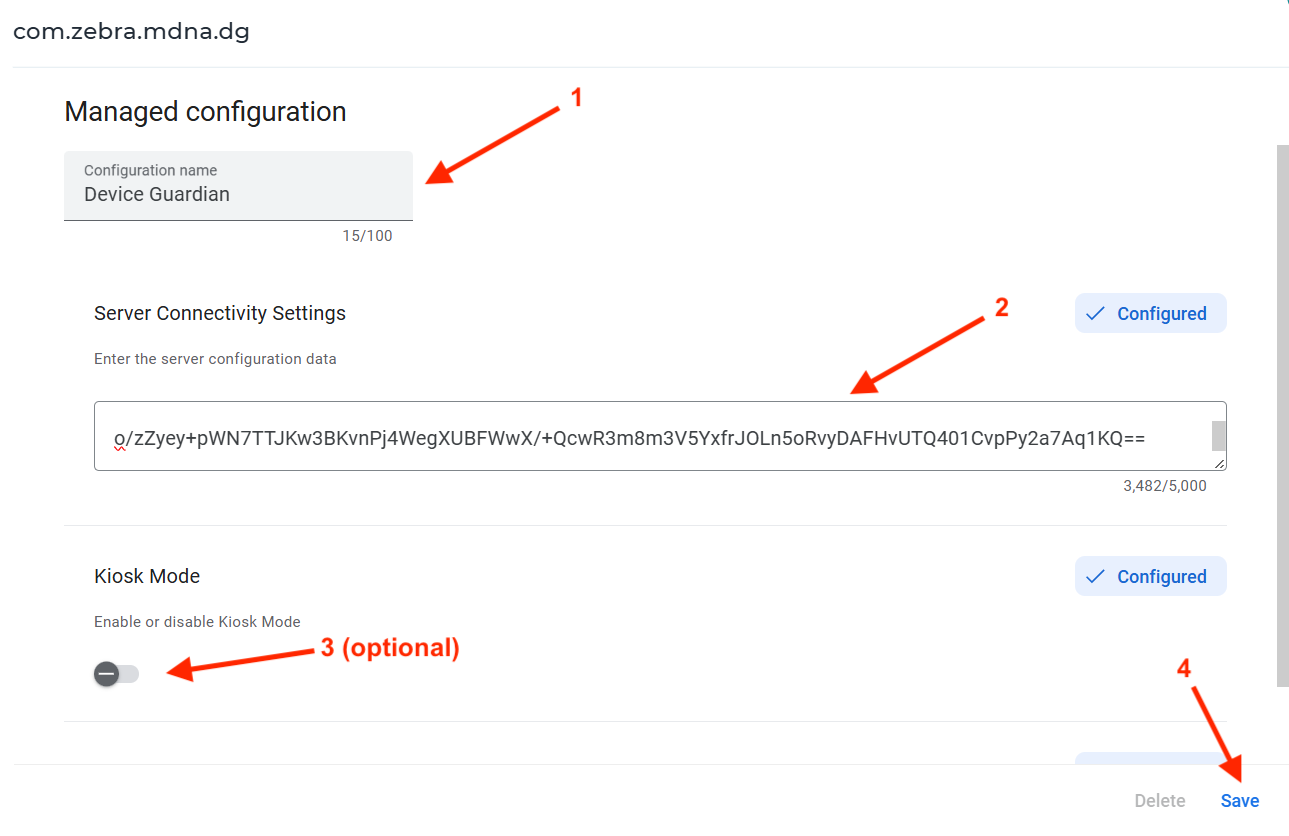The height and width of the screenshot is (836, 1289).
Task: Click the Managed configuration heading
Action: coord(205,112)
